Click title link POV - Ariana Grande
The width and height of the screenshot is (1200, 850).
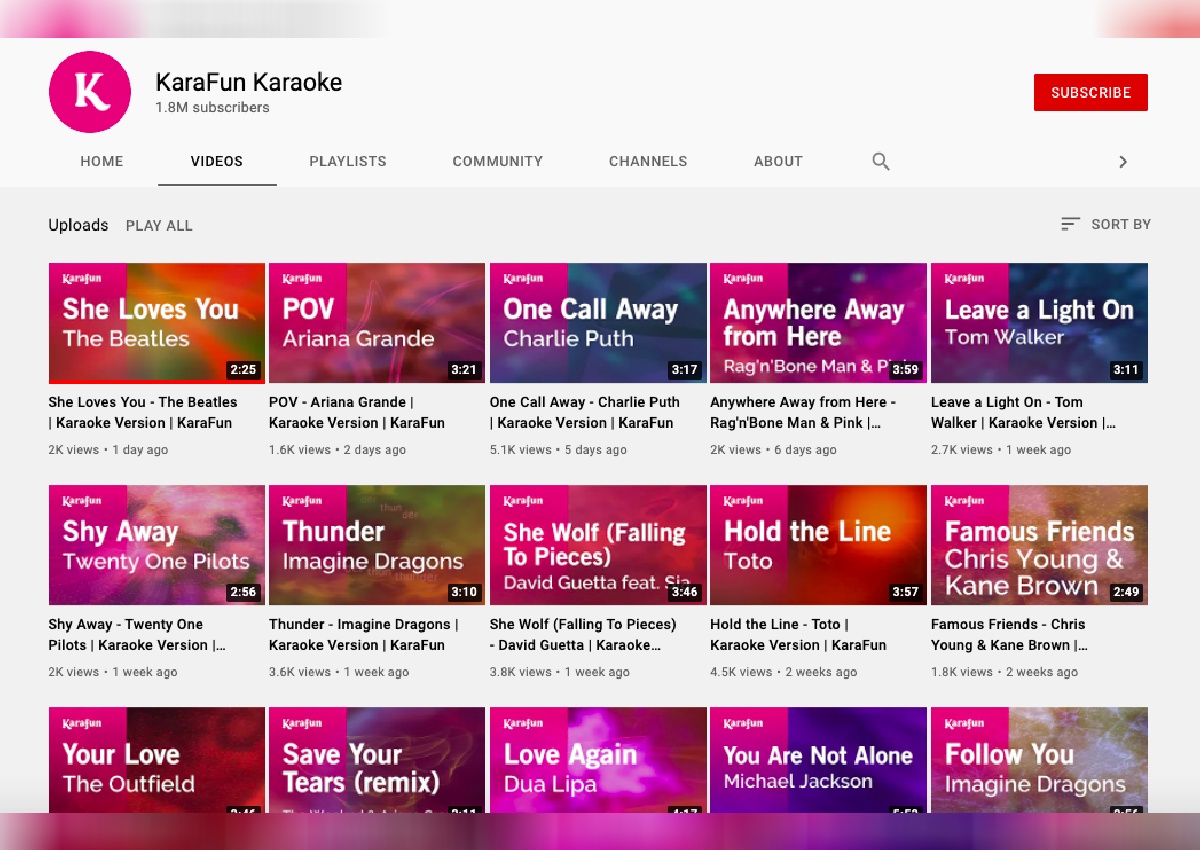pyautogui.click(x=357, y=412)
